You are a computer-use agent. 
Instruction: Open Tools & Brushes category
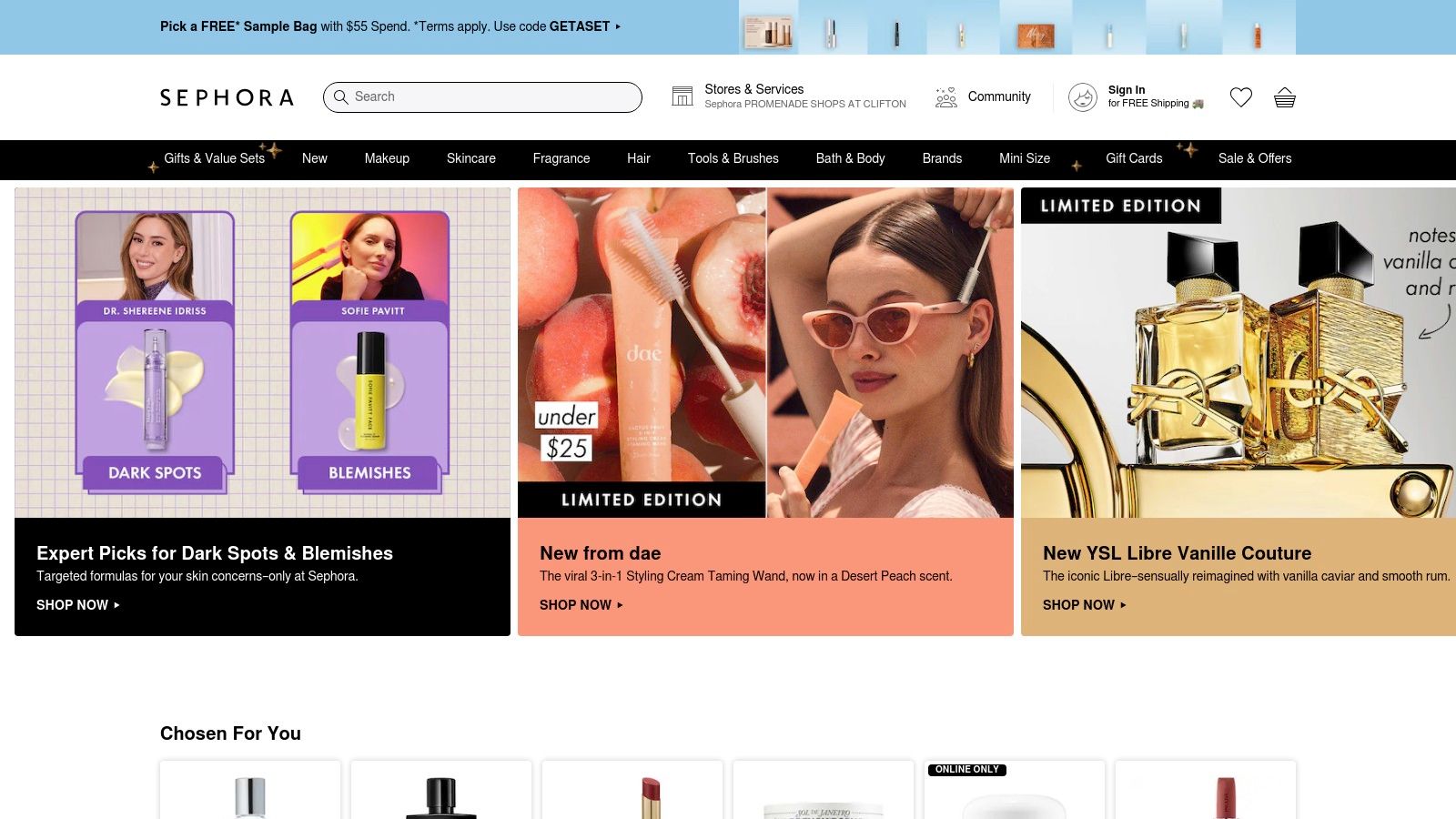click(733, 158)
